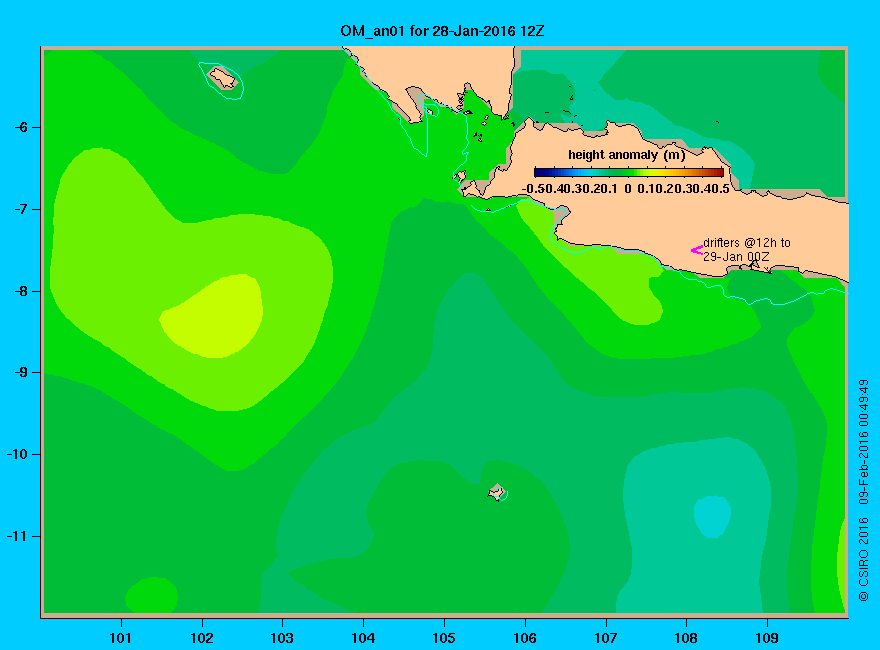Viewport: 880px width, 650px height.
Task: Click longitude axis label 109
Action: click(767, 638)
